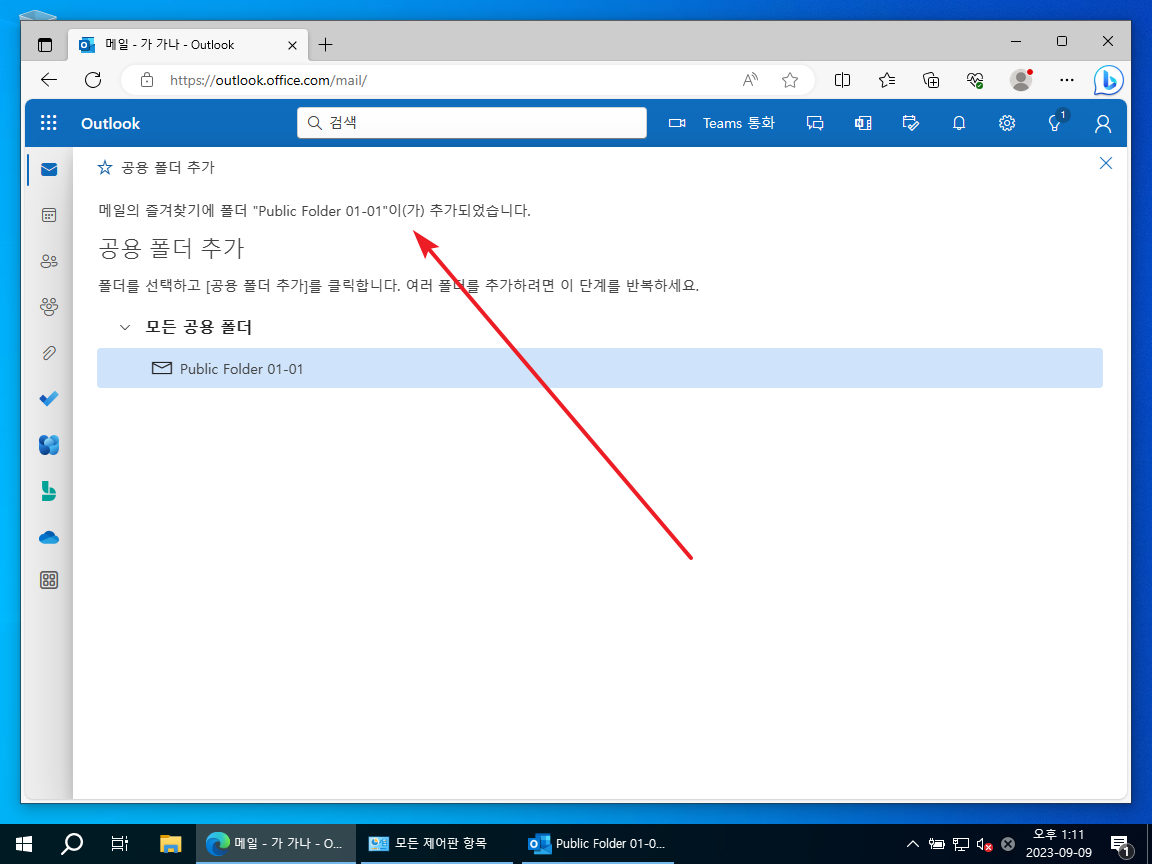Open the Windows Start menu
Screen dimensions: 1152x864
[x=24, y=843]
